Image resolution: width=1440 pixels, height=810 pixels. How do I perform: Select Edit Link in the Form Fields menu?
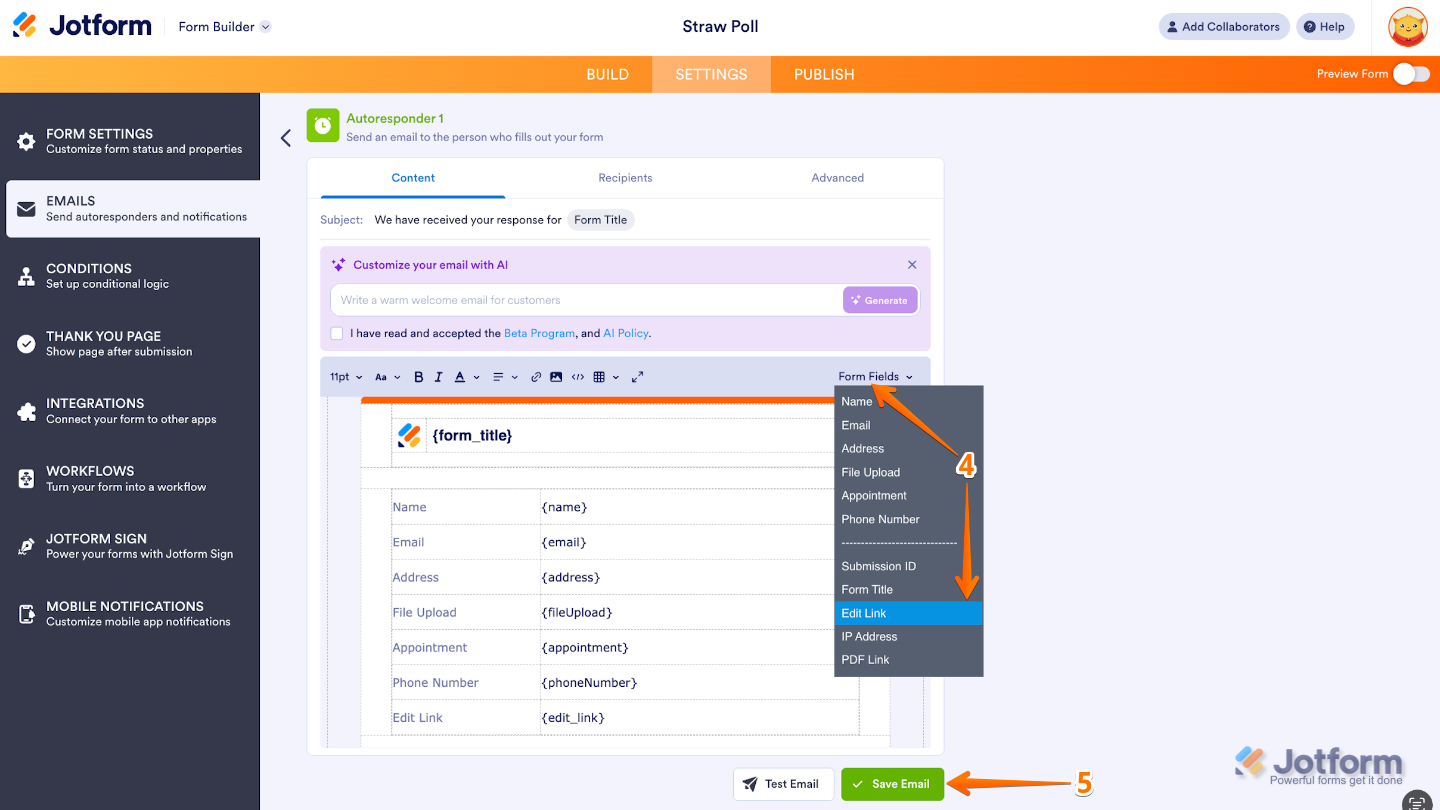(866, 613)
